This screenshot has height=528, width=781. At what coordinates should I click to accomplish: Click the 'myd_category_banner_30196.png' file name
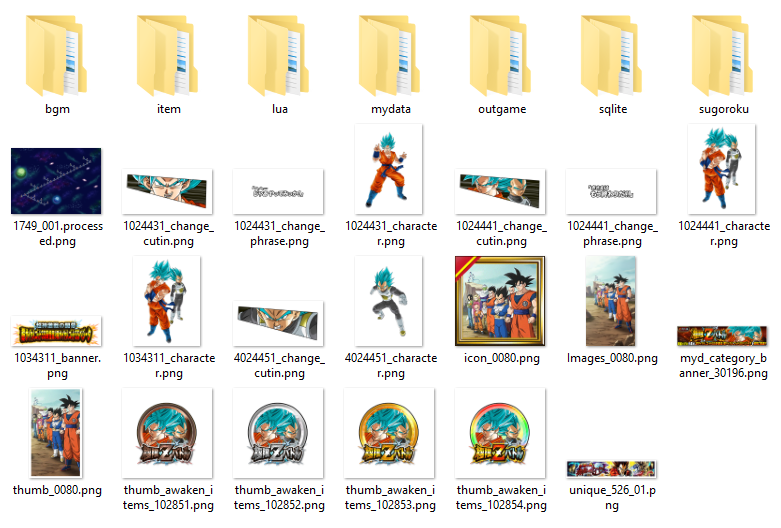click(x=723, y=366)
